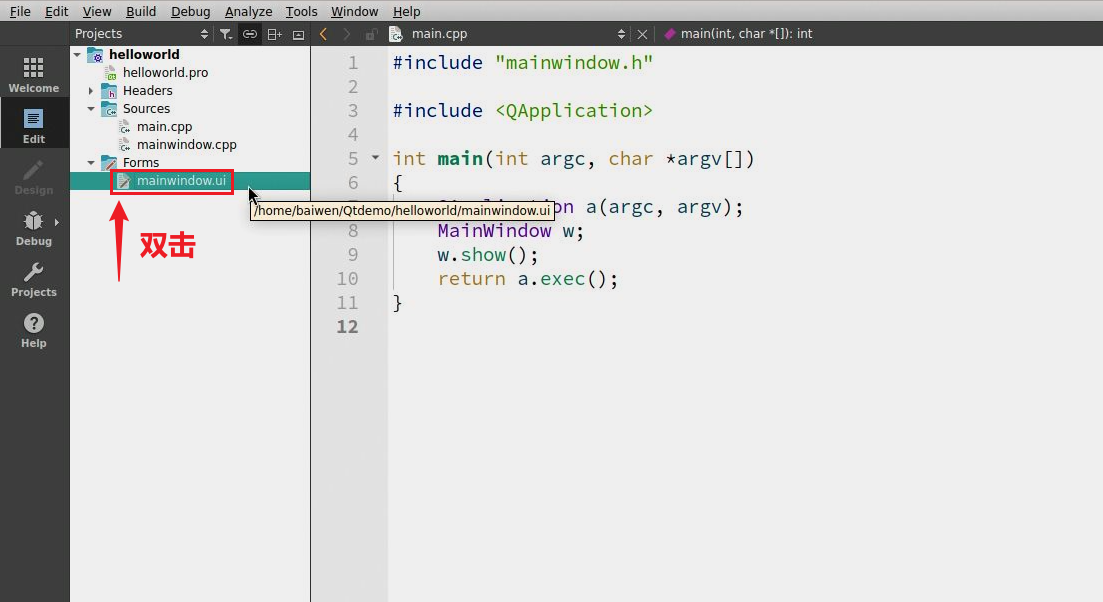Go back using the orange arrow
Image resolution: width=1103 pixels, height=602 pixels.
pyautogui.click(x=323, y=34)
